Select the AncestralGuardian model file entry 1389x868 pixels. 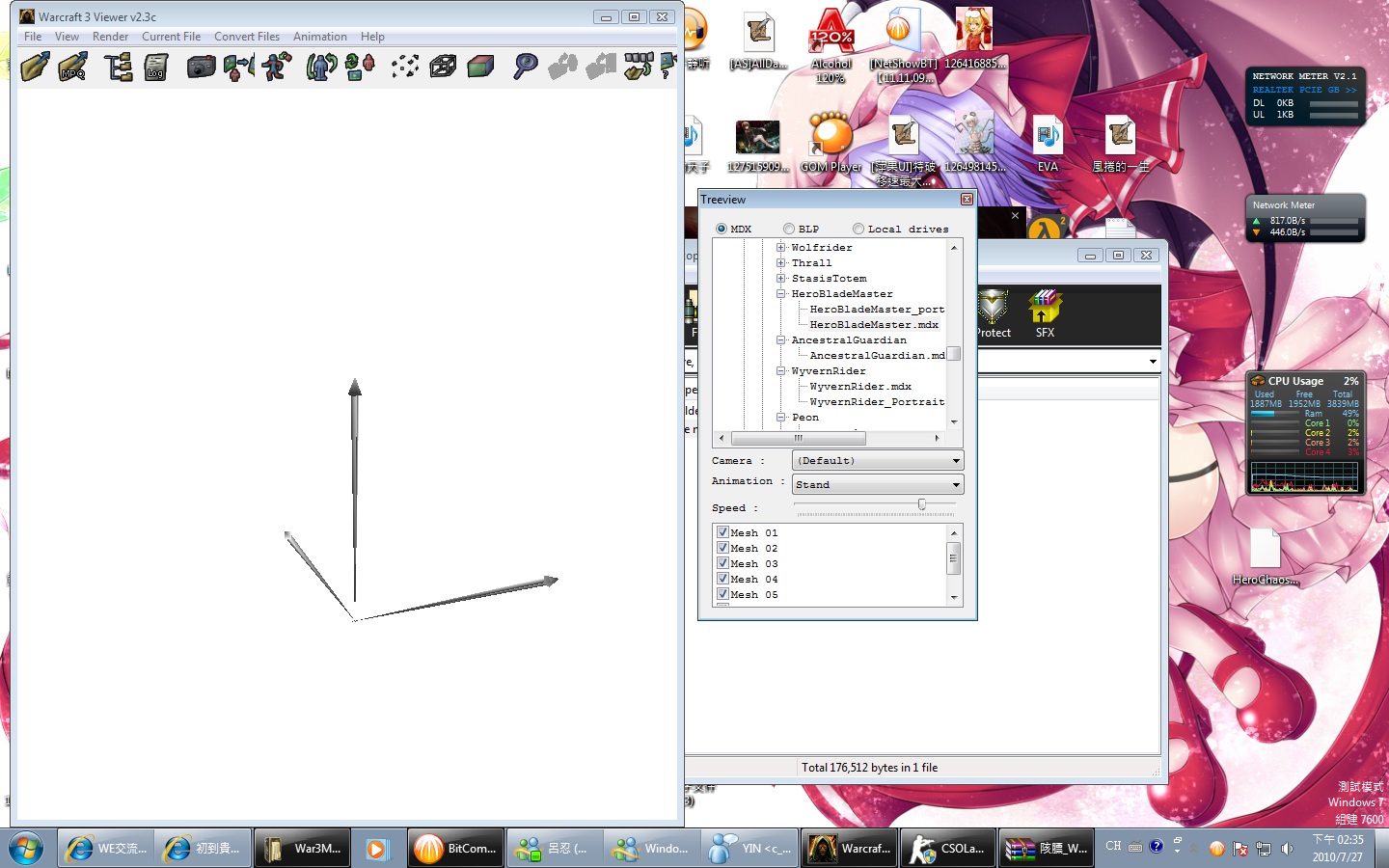pos(877,355)
